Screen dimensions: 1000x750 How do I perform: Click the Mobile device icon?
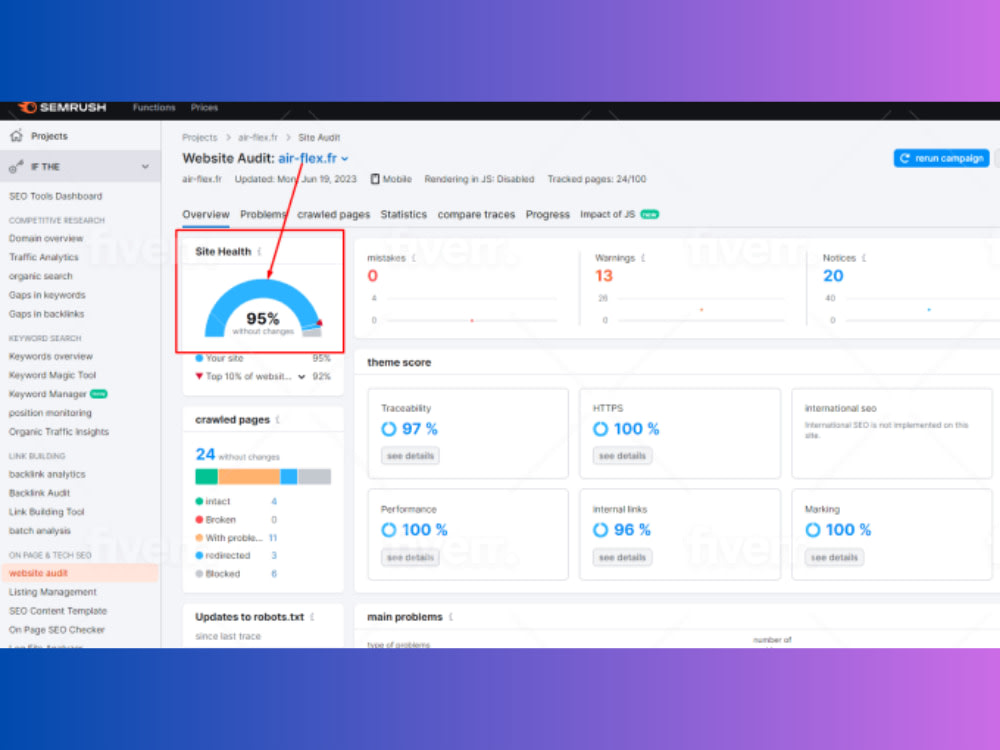pyautogui.click(x=375, y=179)
